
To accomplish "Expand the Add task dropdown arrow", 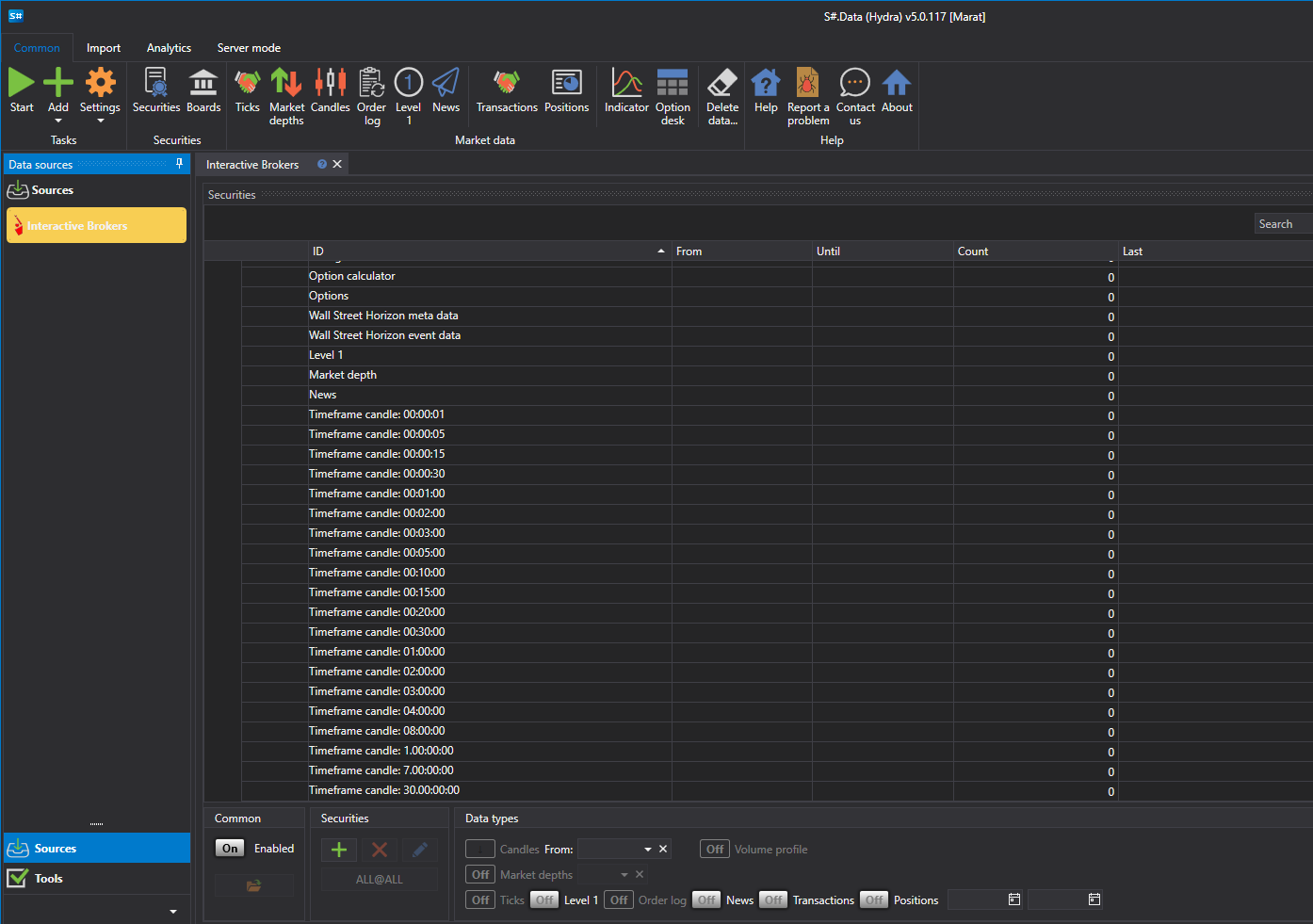I will [x=58, y=121].
